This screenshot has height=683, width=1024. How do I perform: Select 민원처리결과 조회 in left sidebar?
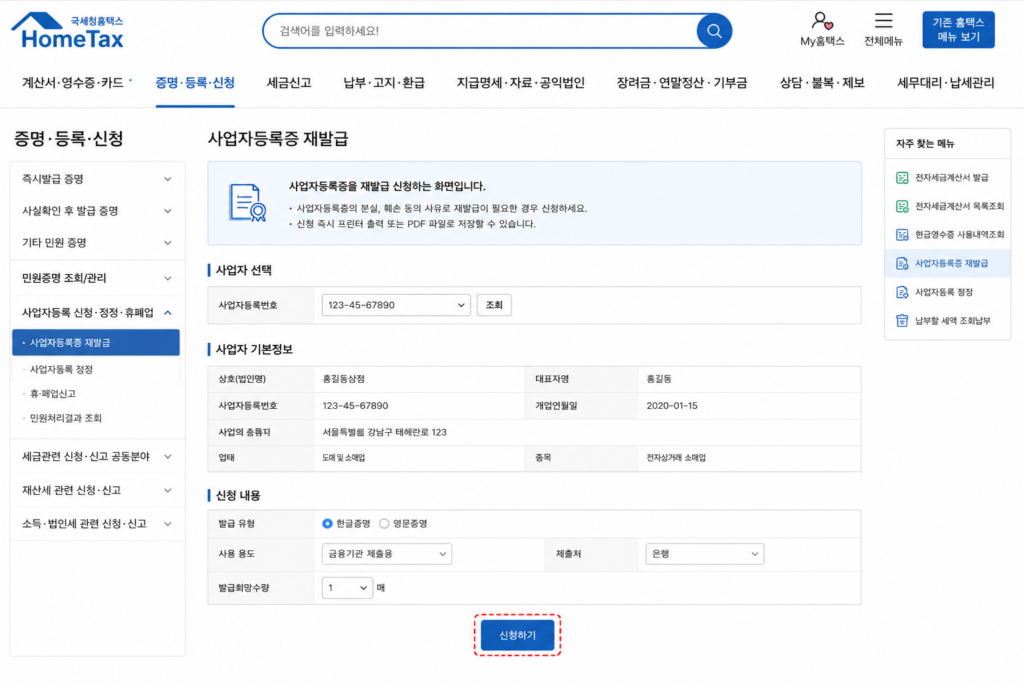click(x=66, y=418)
